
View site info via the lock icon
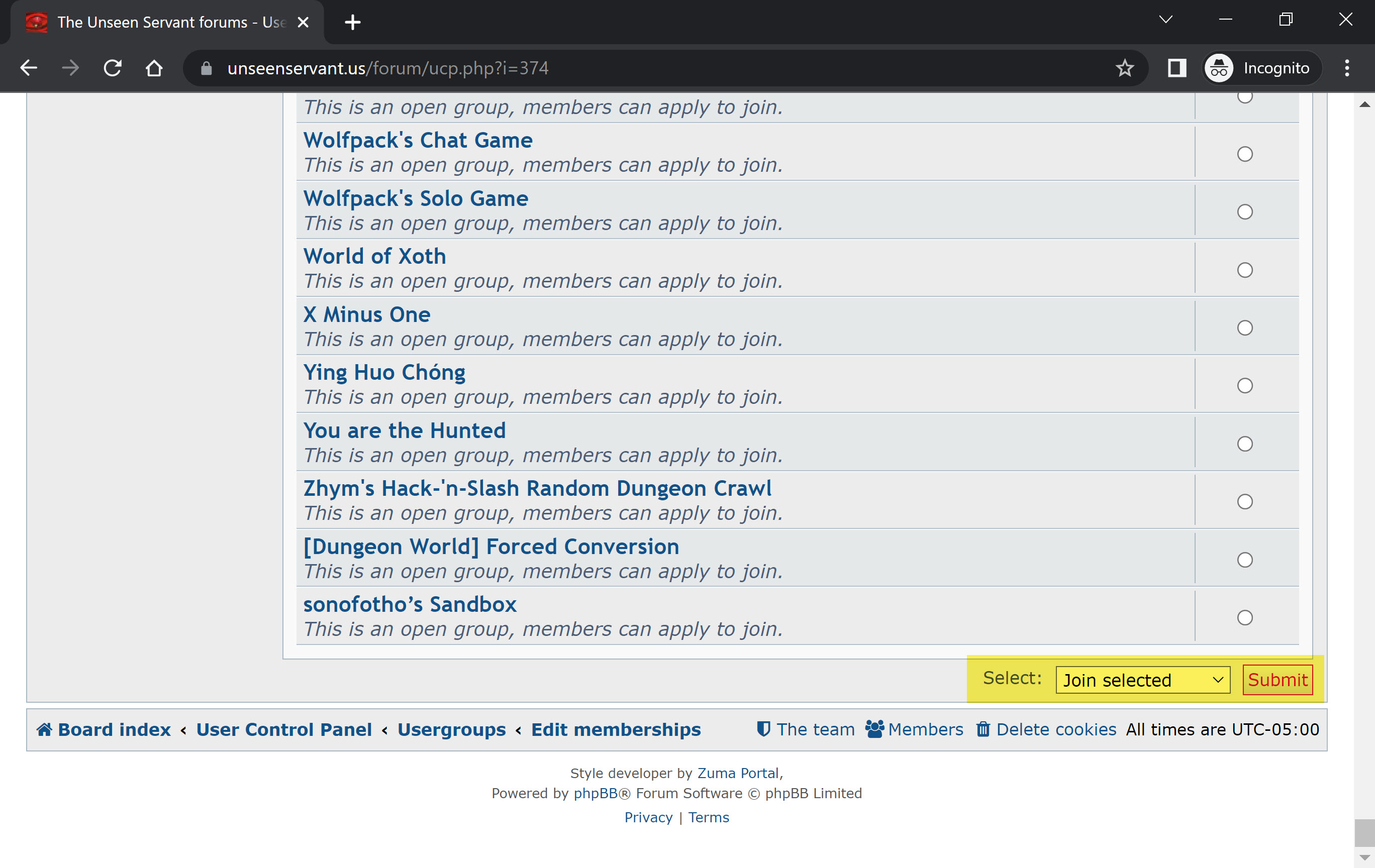pyautogui.click(x=206, y=68)
